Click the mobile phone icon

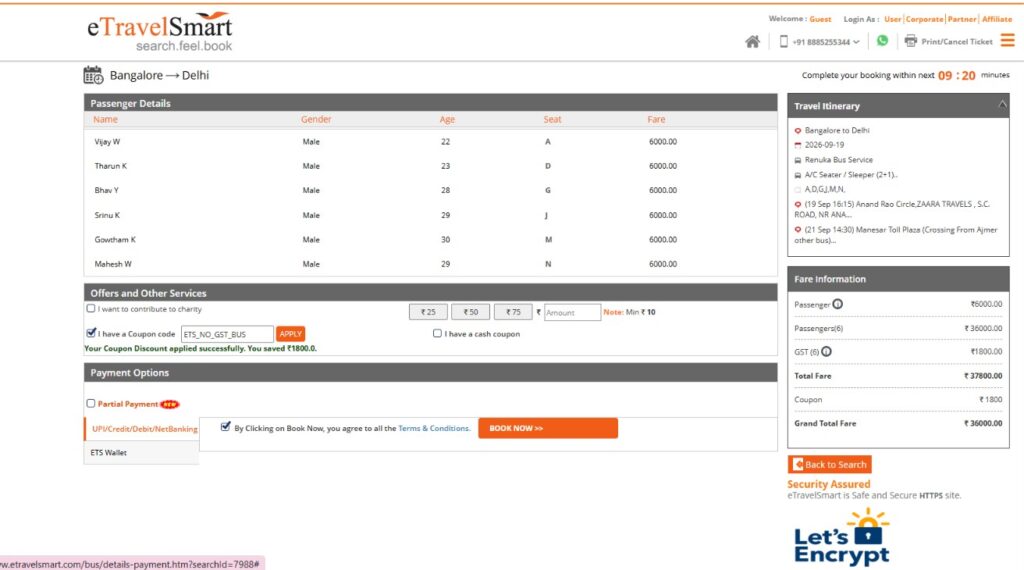[x=784, y=42]
